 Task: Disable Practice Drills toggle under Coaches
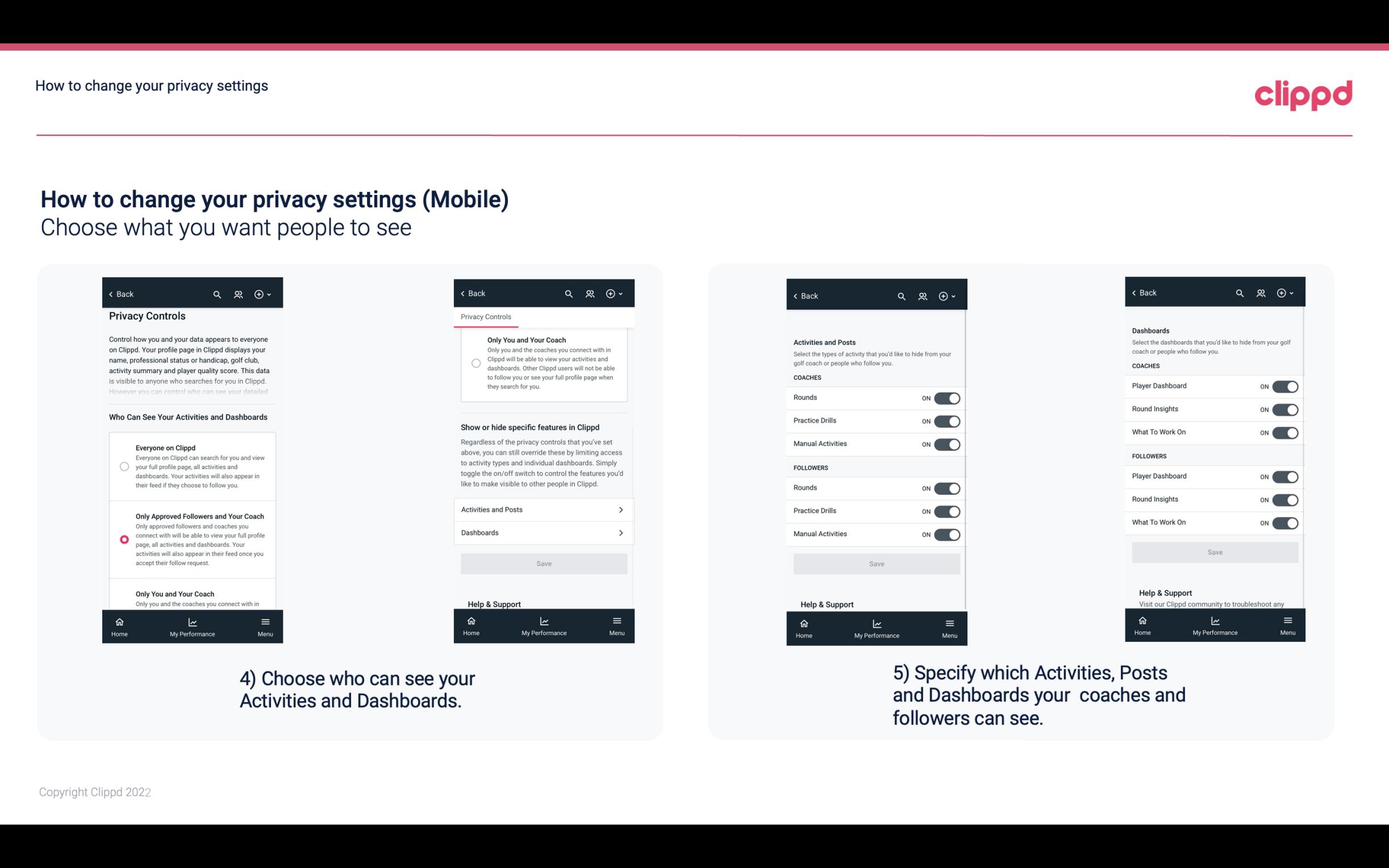pos(947,420)
